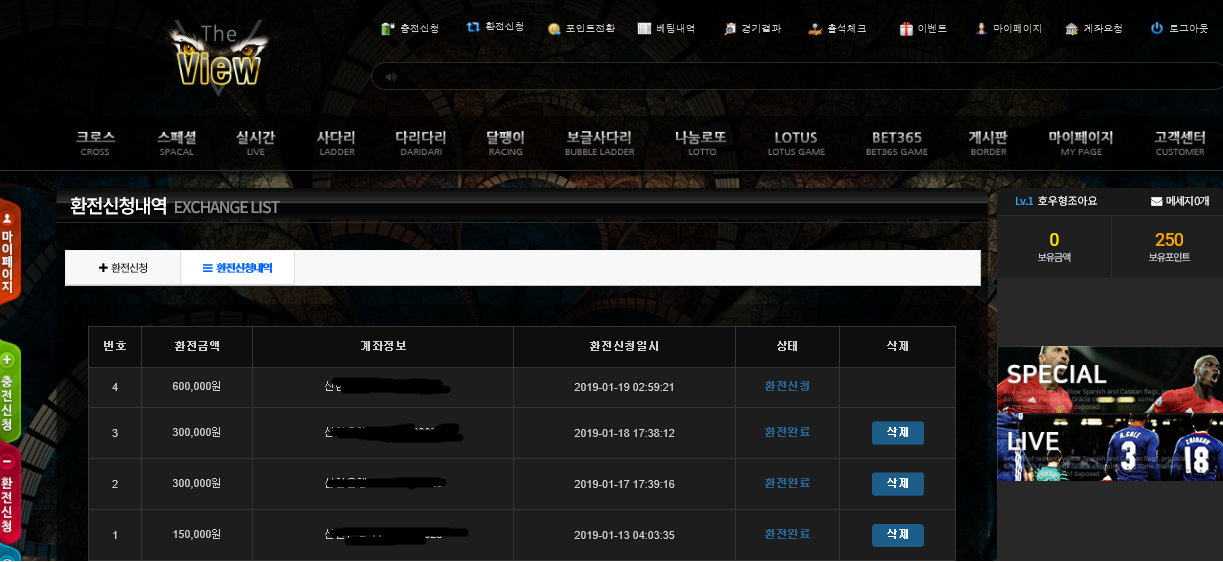
Task: Delete the 150,000원 exchange record
Action: pos(897,535)
